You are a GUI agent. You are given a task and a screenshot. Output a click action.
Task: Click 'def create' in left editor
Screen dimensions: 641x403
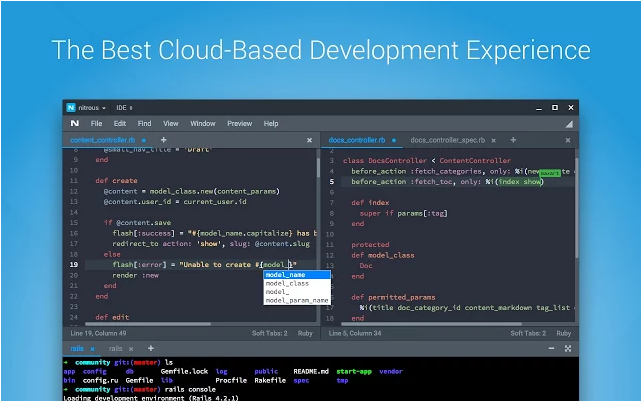coord(116,181)
